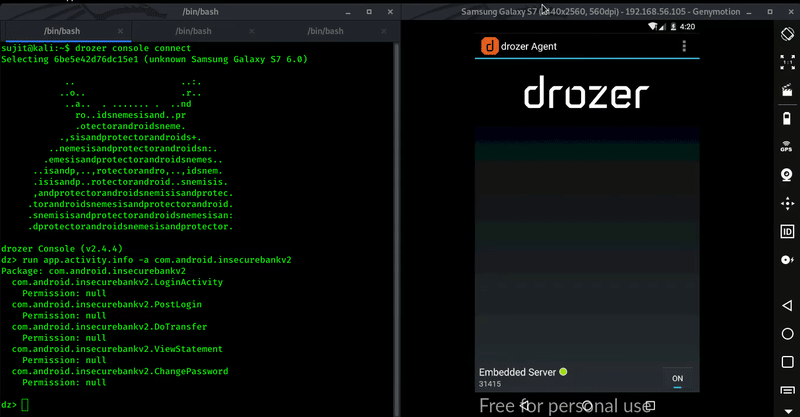Click the dz> terminal prompt cursor
800x417 pixels.
coord(27,405)
